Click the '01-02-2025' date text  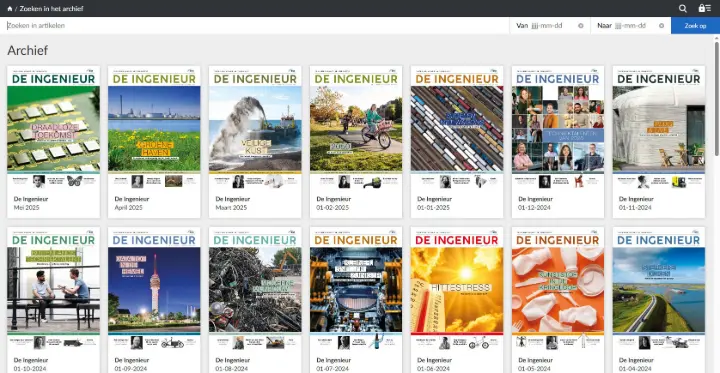tap(332, 208)
